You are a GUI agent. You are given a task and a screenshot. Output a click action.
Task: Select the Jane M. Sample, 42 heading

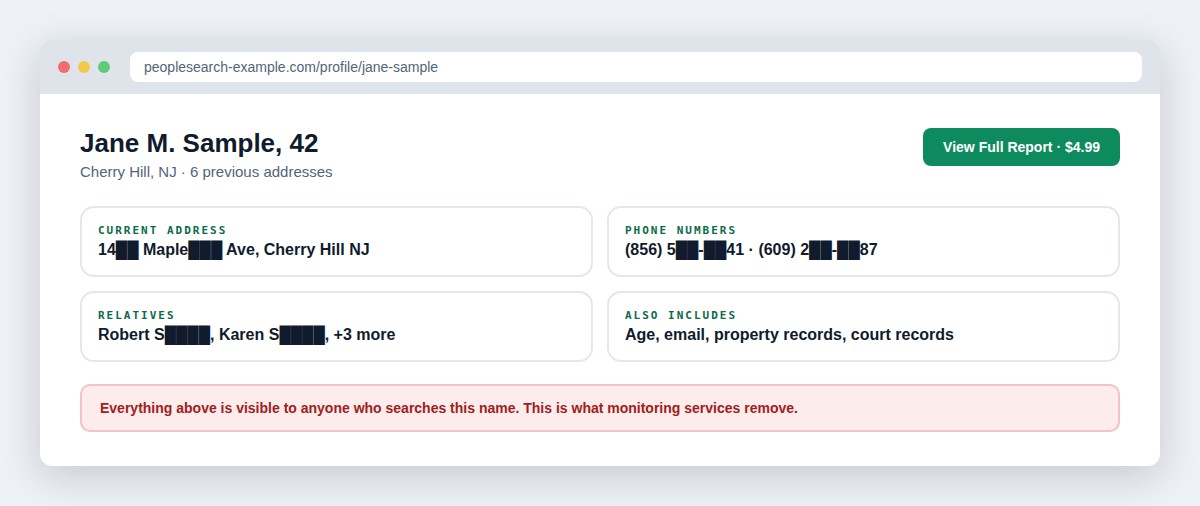[199, 143]
